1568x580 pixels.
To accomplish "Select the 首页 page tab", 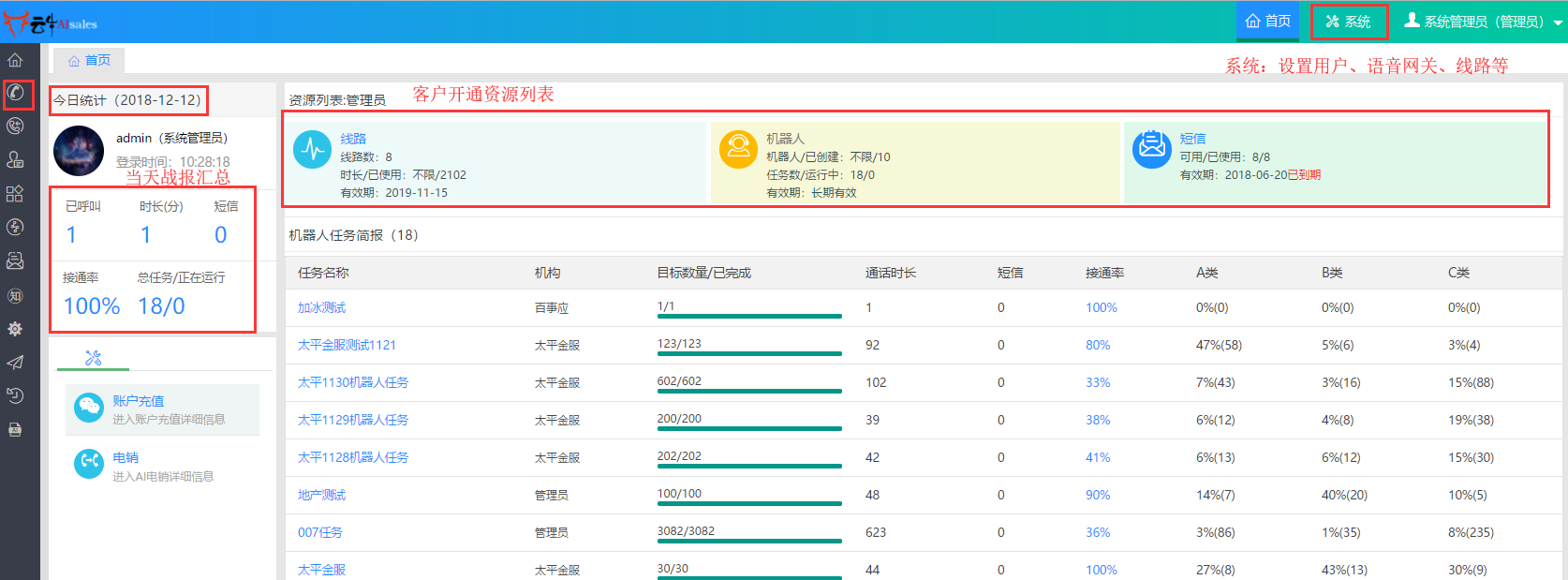I will click(x=90, y=60).
